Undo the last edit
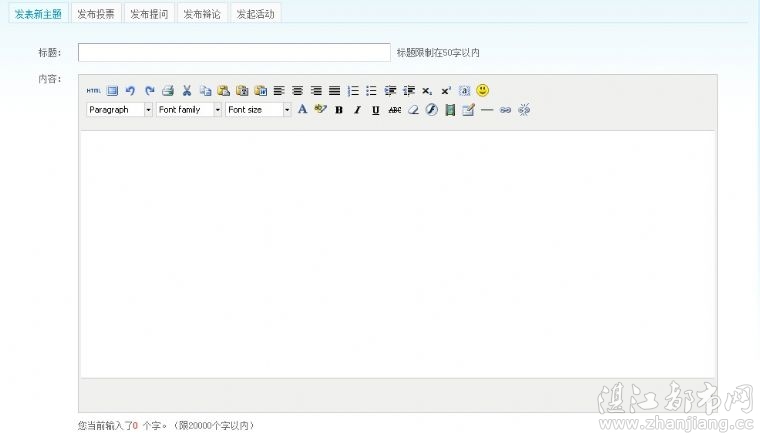This screenshot has width=760, height=440. tap(130, 90)
